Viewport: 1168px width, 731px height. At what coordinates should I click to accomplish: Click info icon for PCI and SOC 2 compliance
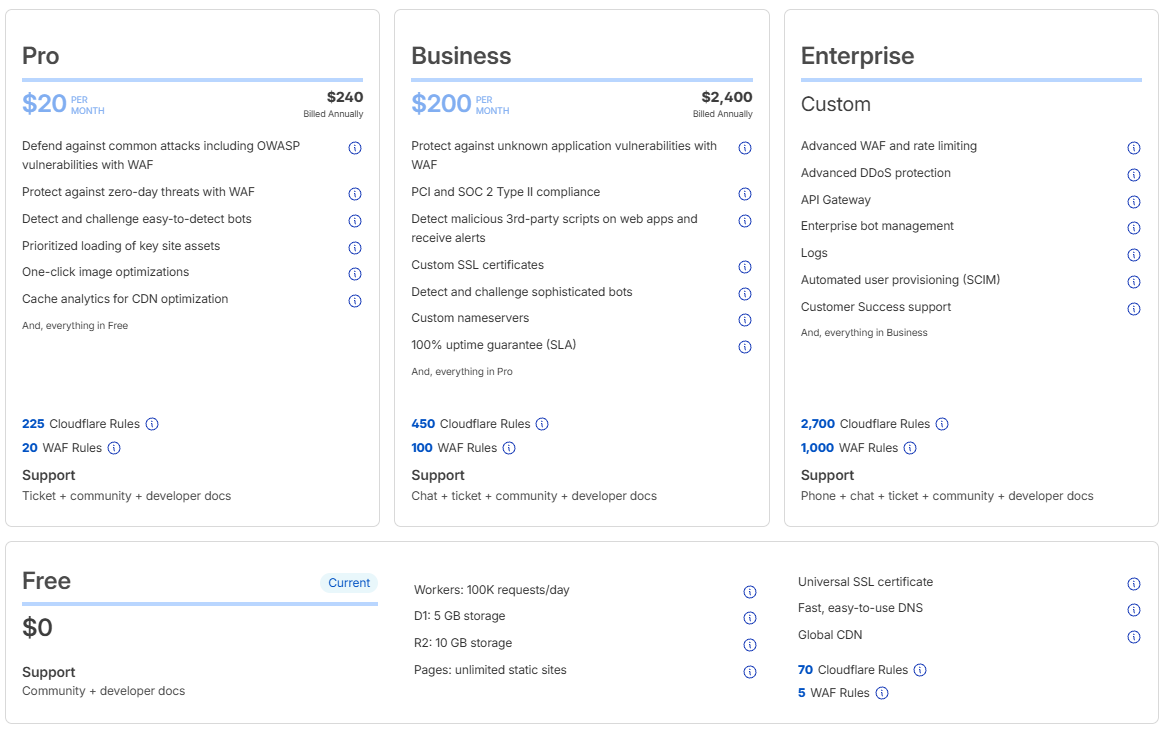(x=745, y=194)
